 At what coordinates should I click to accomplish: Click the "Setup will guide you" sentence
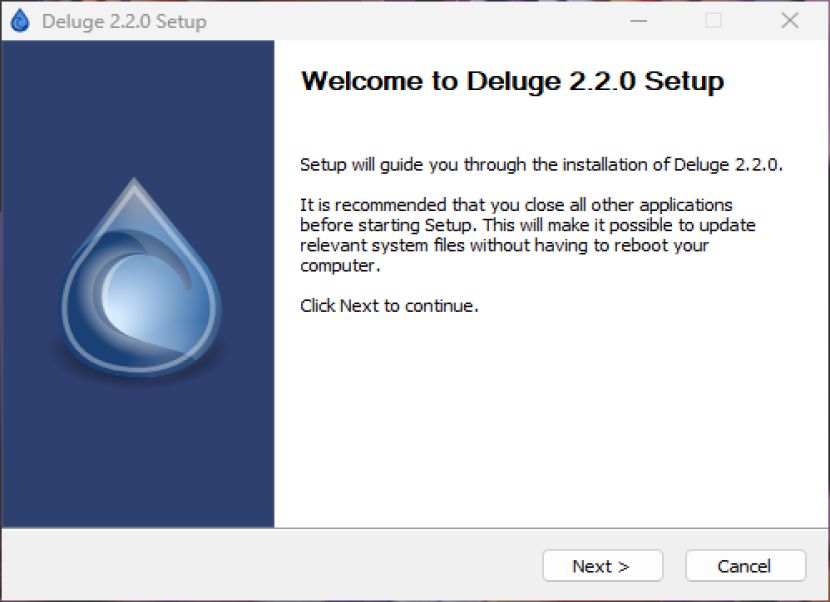click(x=541, y=165)
